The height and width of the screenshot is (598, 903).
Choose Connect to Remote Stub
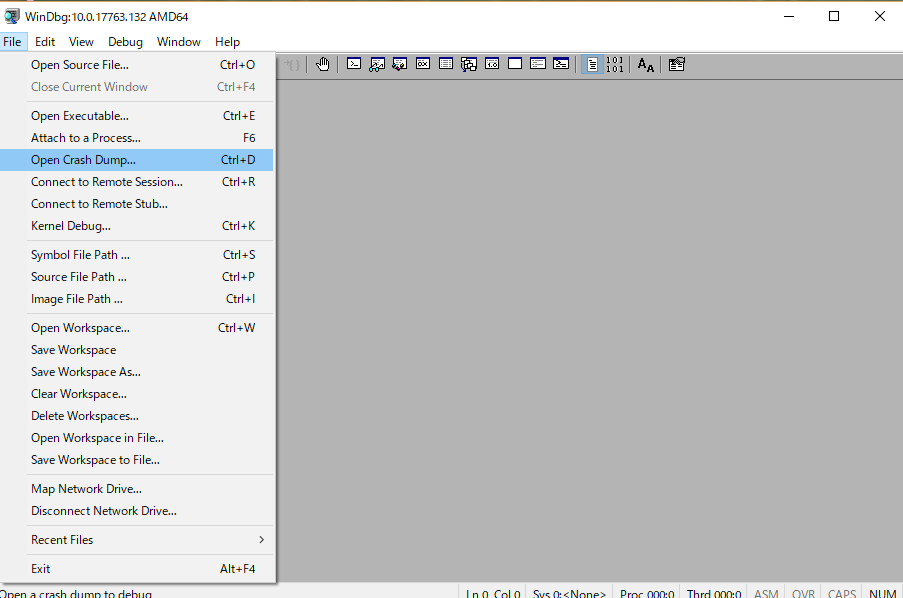[x=136, y=203]
